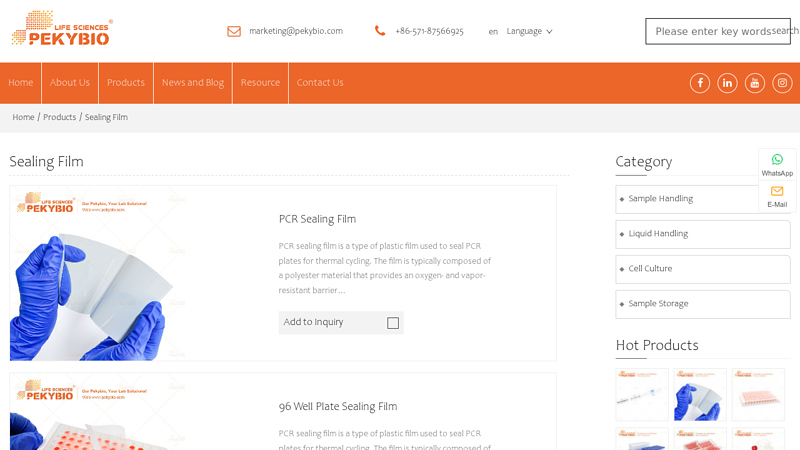
Task: Click the 'en' language code text
Action: click(x=493, y=32)
